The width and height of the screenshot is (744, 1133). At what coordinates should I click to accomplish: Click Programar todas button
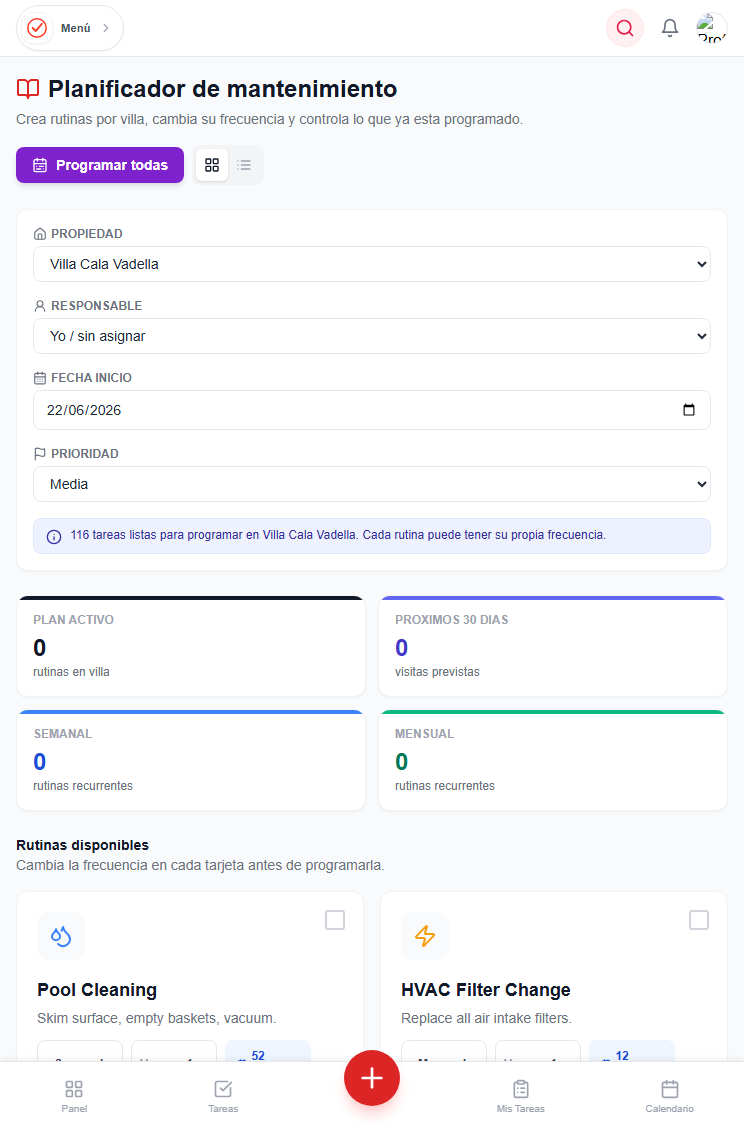(100, 165)
